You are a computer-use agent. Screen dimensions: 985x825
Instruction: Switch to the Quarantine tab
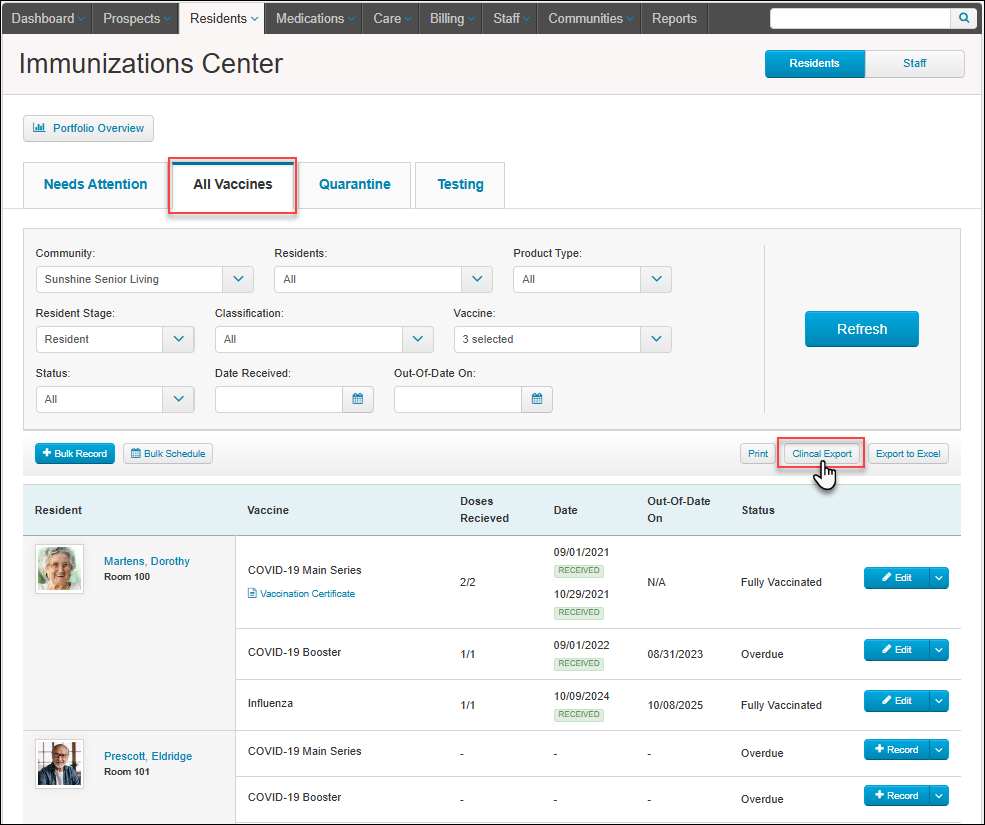click(355, 185)
